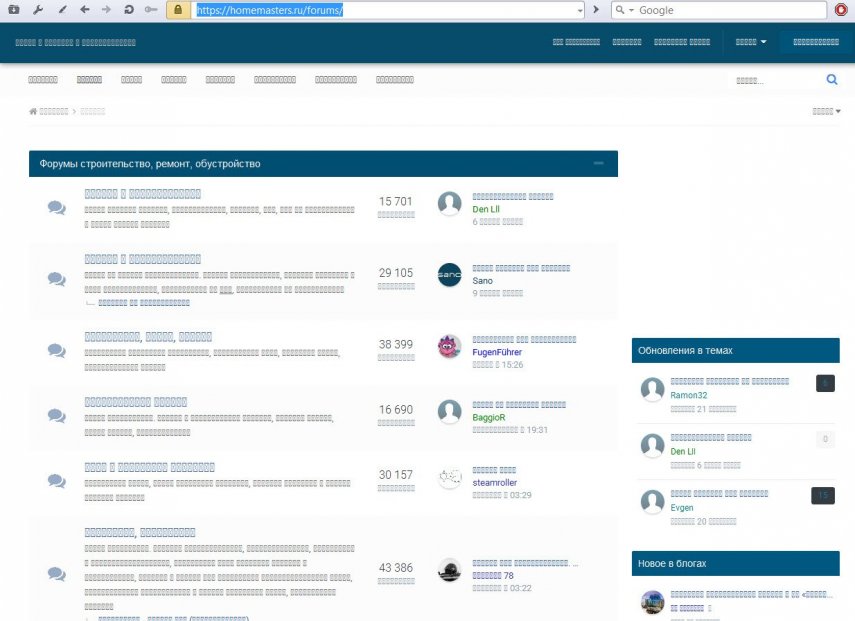This screenshot has height=621, width=855.
Task: Open the last item in the navigation menu
Action: 395,80
